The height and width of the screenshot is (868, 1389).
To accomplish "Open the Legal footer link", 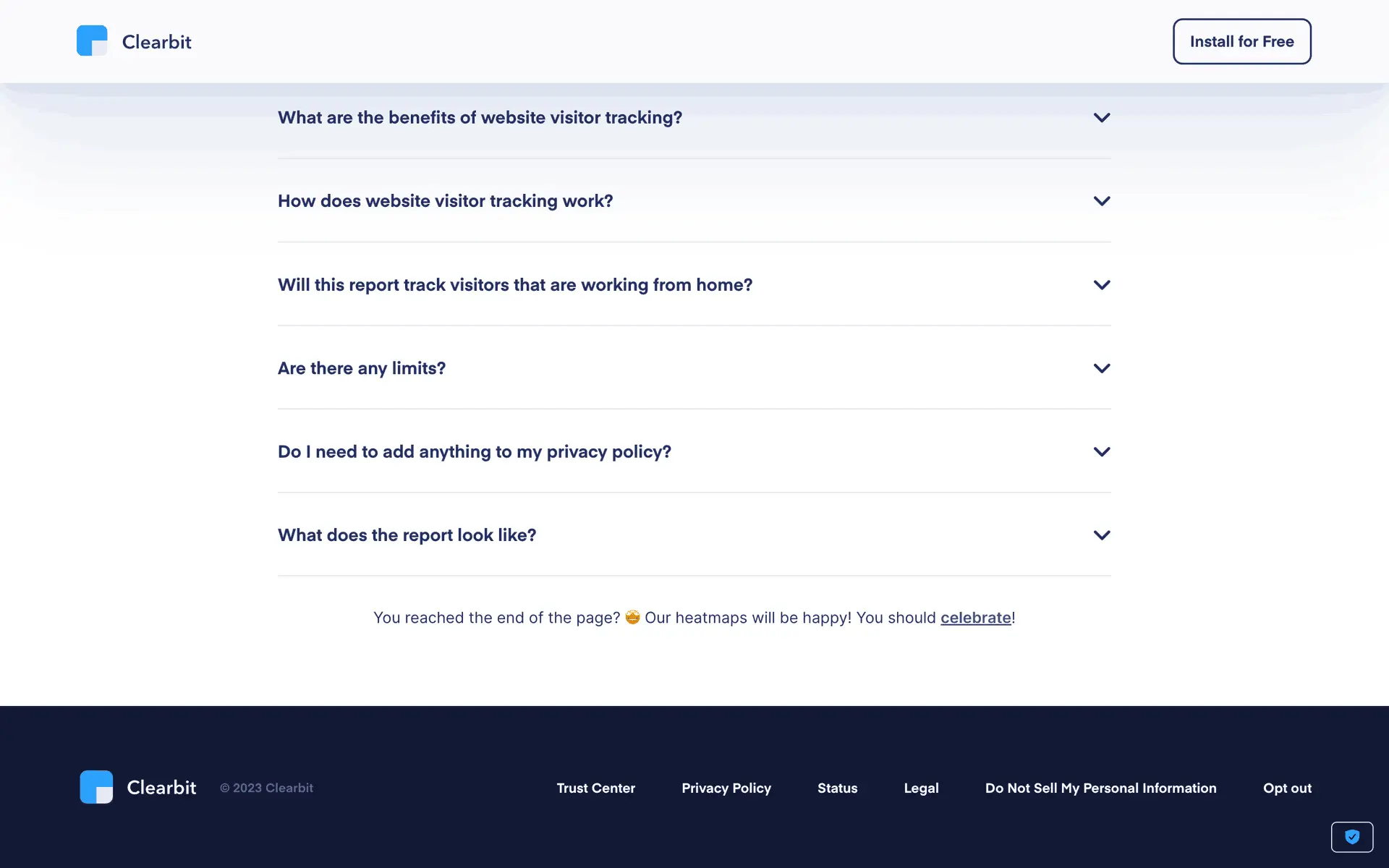I will pos(921,788).
